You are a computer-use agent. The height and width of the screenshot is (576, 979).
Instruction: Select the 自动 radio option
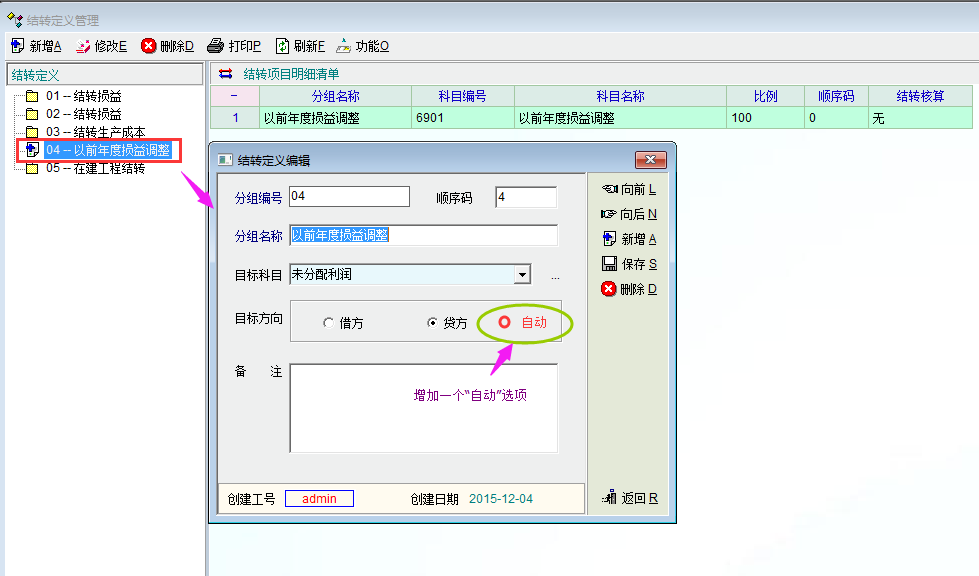[x=505, y=322]
